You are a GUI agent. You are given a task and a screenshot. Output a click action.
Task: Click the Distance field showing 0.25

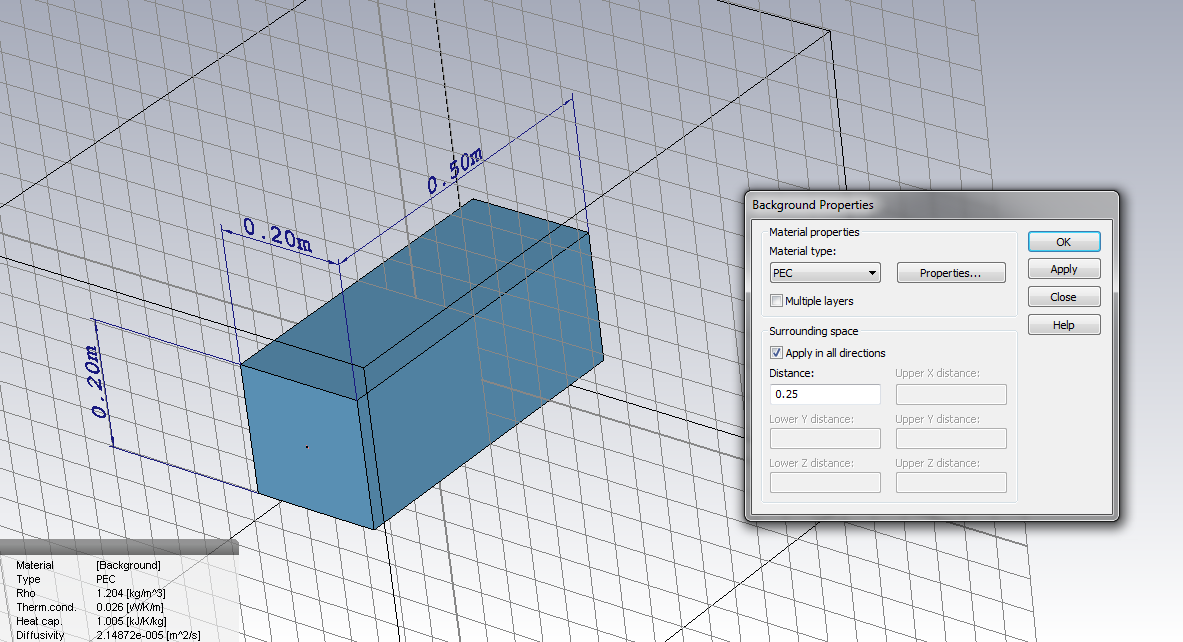[x=825, y=395]
